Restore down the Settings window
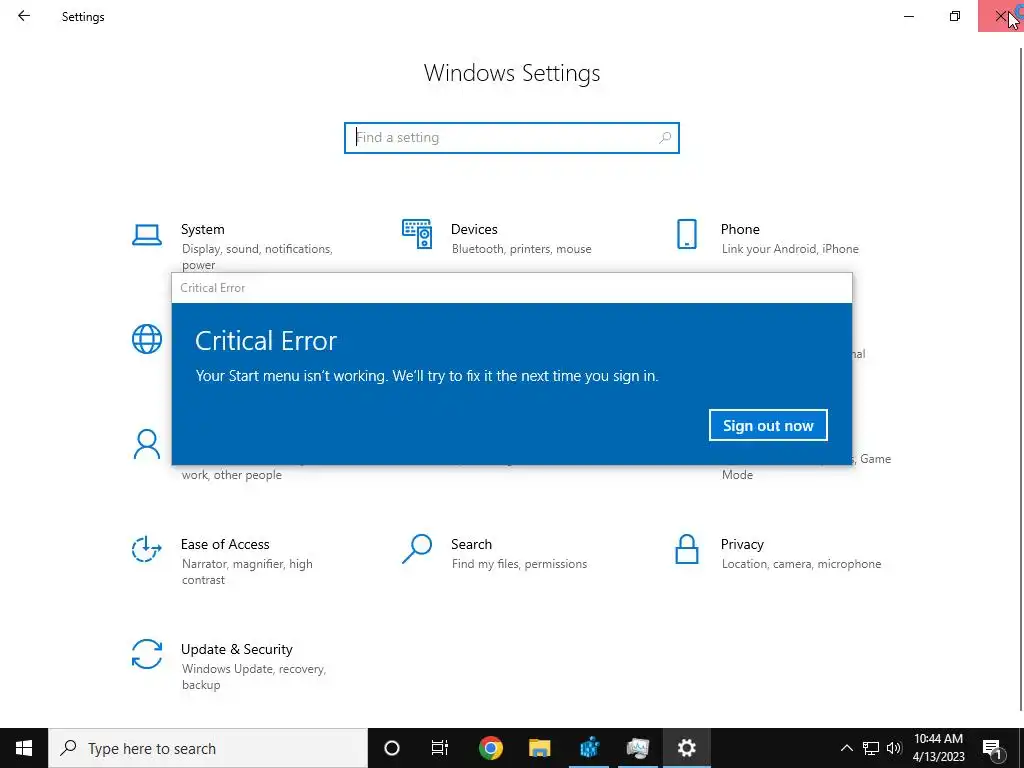Screen dimensions: 1024x768 tap(955, 16)
